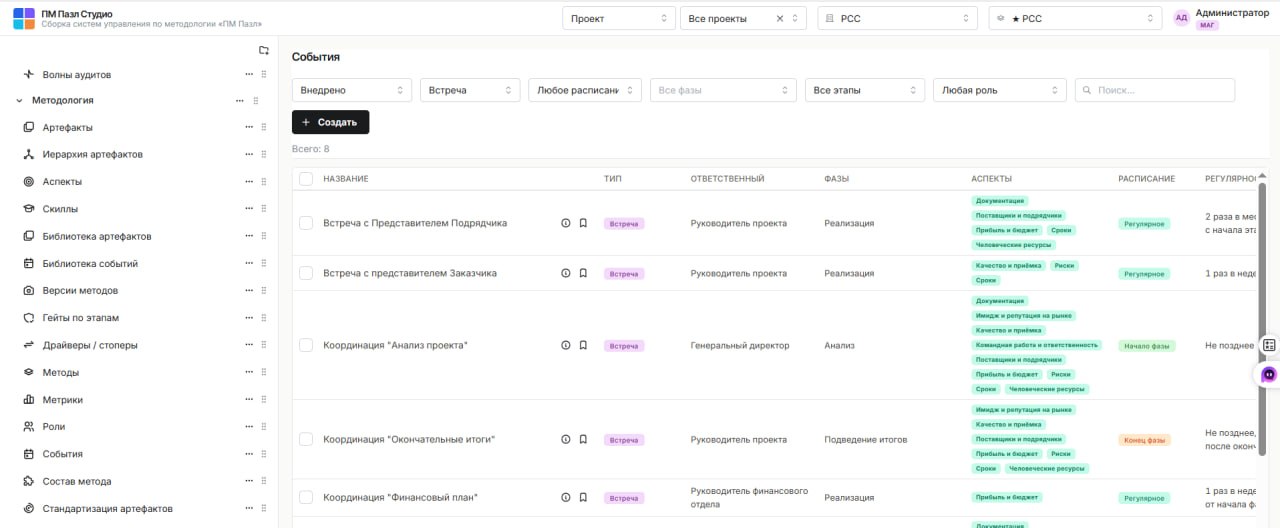This screenshot has width=1280, height=528.
Task: Open three-dot menu for Артефакты
Action: click(249, 127)
